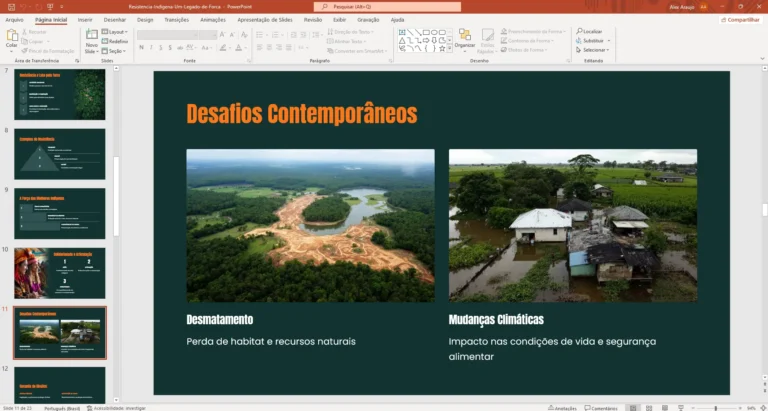768x411 pixels.
Task: Save the presentation from quick access toolbar
Action: coord(11,7)
